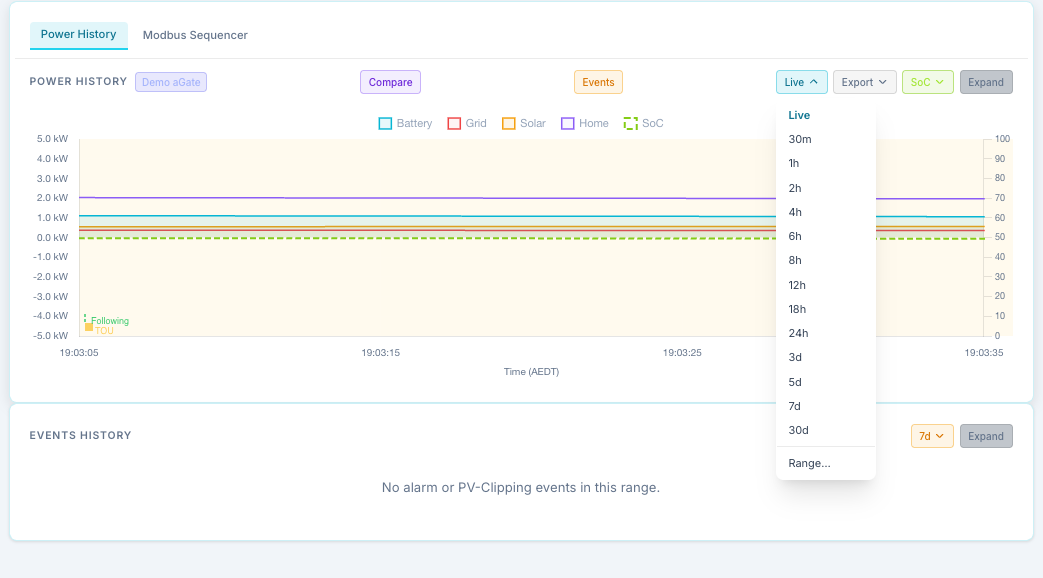Viewport: 1043px width, 578px height.
Task: Select 24h in the range menu
Action: (x=825, y=333)
